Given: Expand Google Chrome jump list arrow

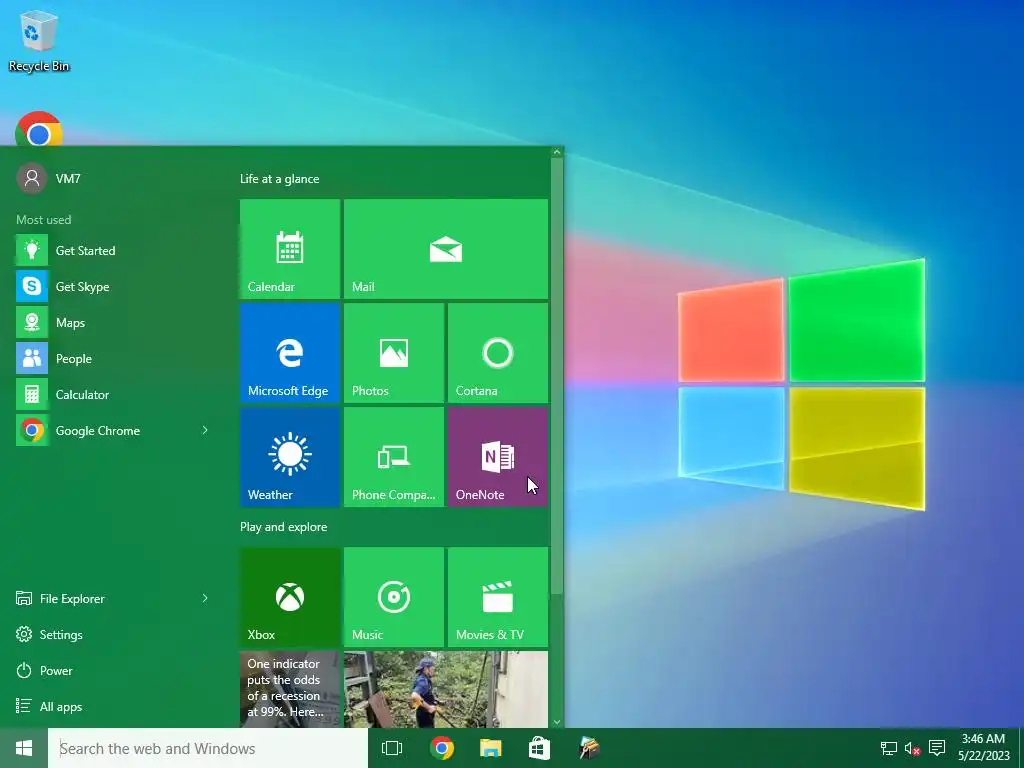Looking at the screenshot, I should [x=205, y=430].
